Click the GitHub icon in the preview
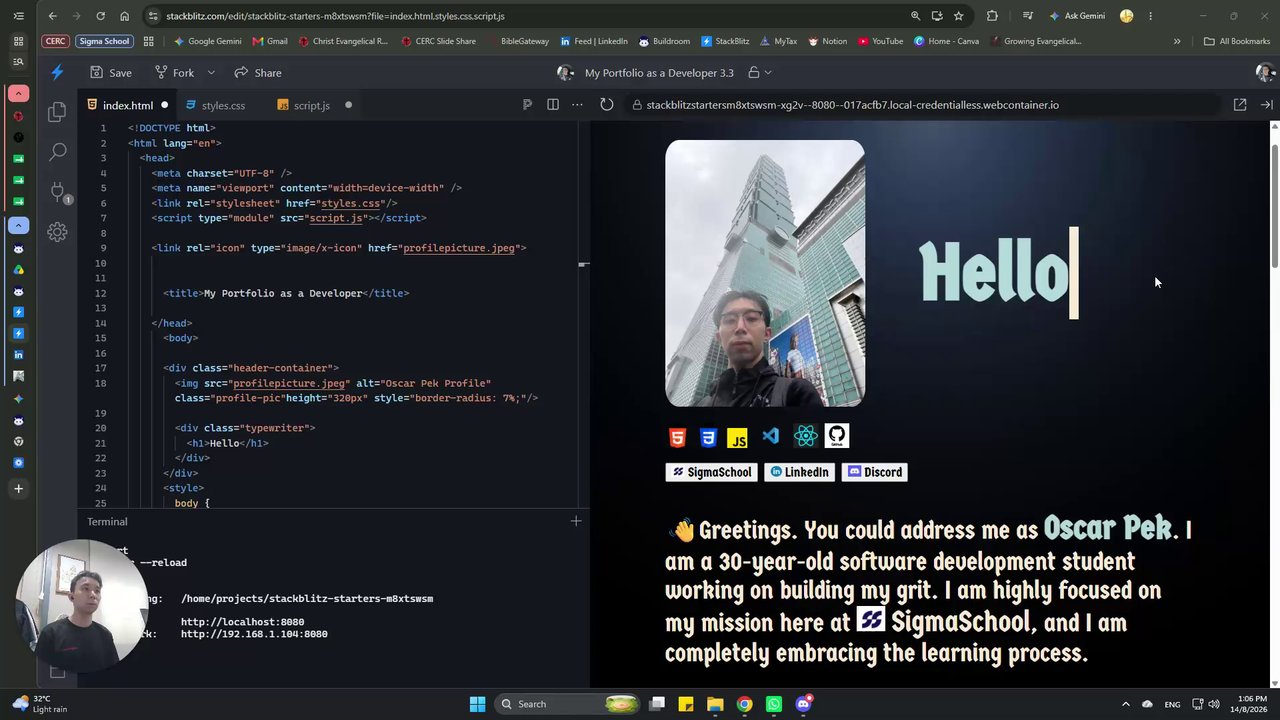 pos(837,436)
